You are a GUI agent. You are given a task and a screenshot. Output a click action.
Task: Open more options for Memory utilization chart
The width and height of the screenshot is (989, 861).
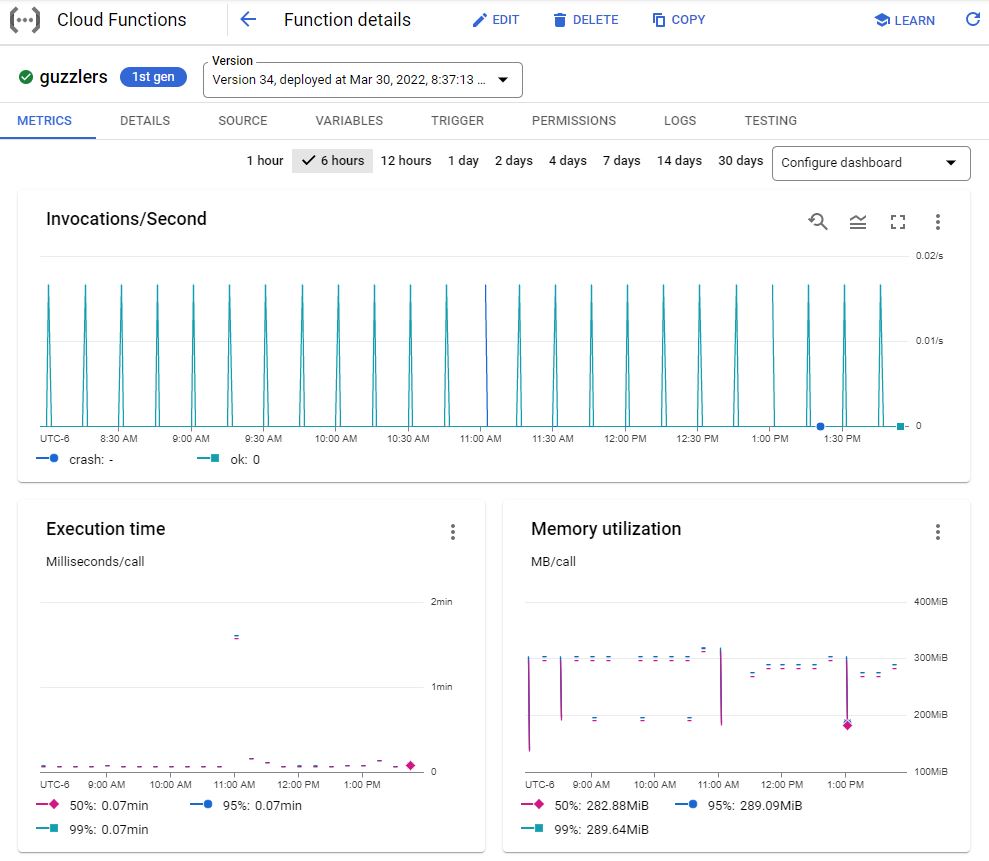click(x=938, y=532)
